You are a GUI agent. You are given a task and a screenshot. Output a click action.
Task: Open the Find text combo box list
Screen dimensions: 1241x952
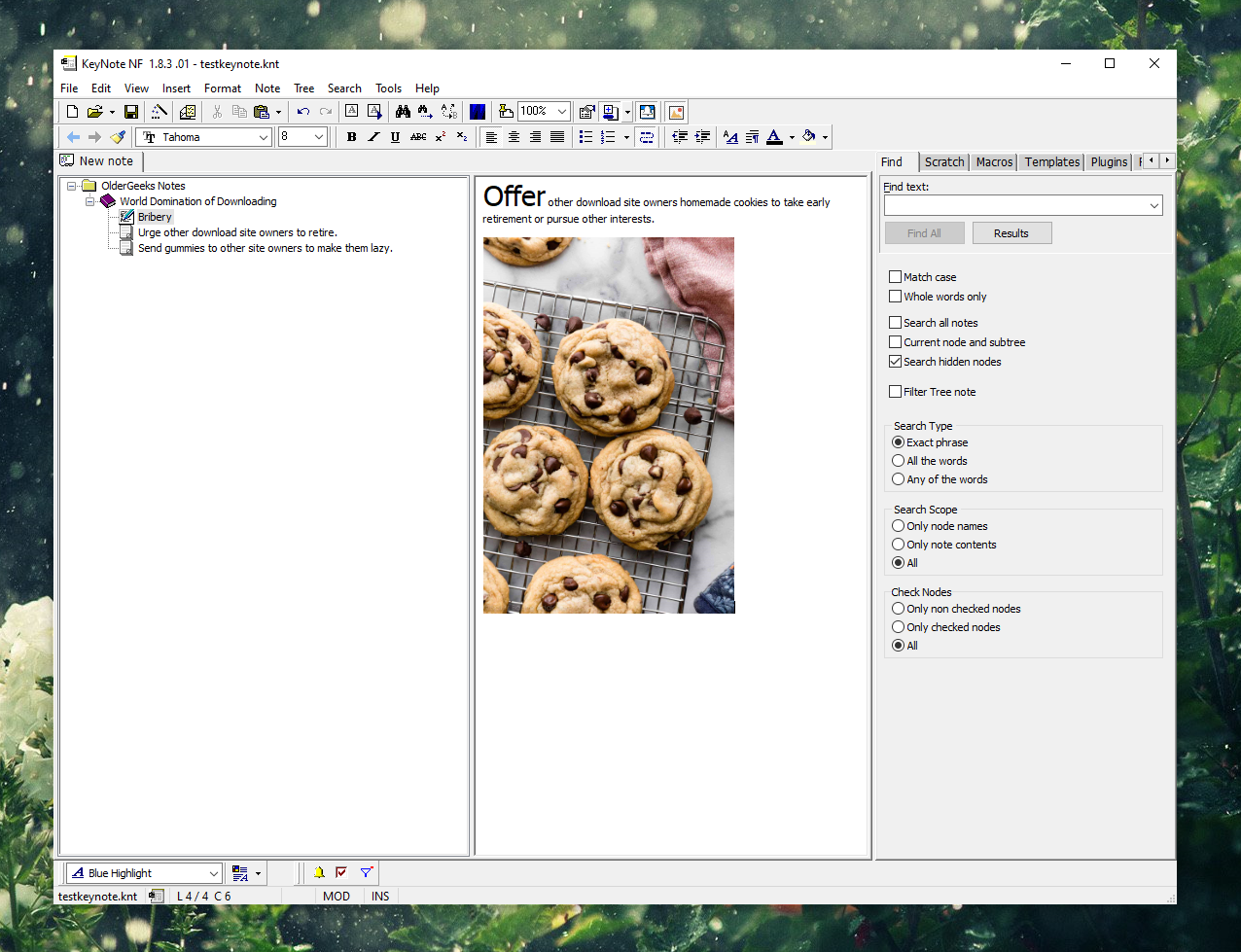click(1154, 205)
